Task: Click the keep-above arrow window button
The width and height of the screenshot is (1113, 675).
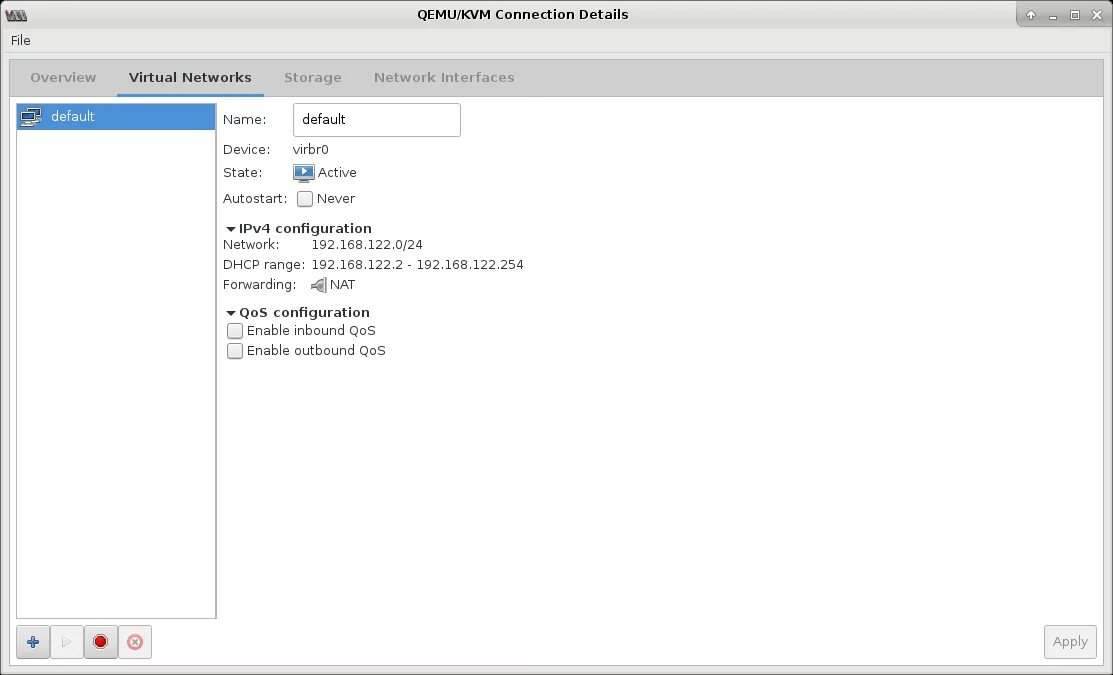Action: [x=1031, y=15]
